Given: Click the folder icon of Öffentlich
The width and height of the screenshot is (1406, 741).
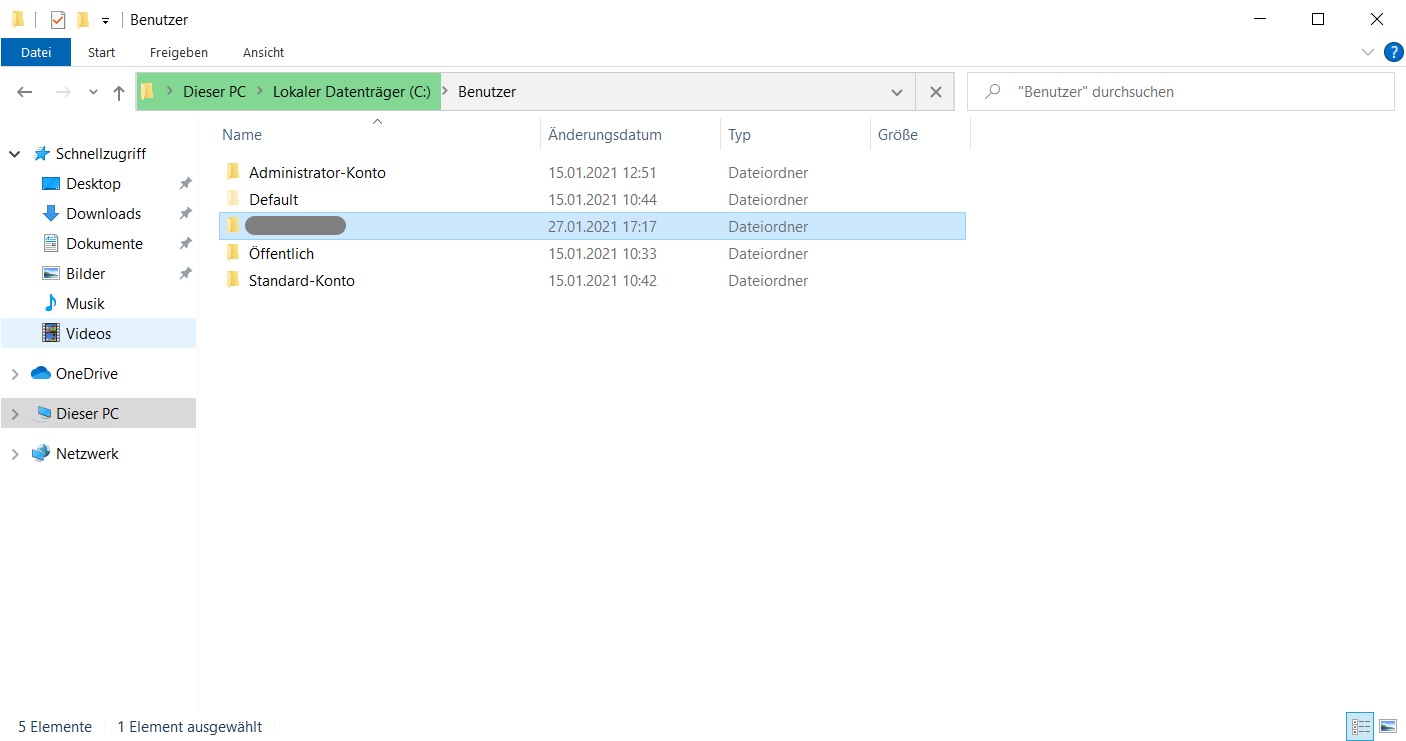Looking at the screenshot, I should [233, 253].
